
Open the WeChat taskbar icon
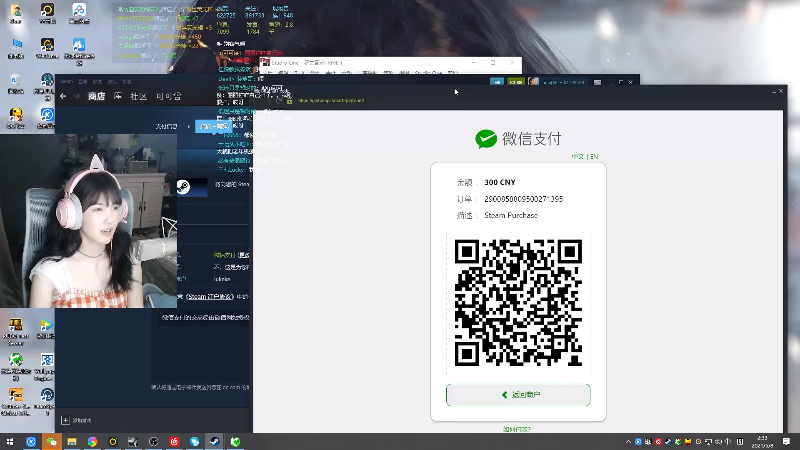[52, 441]
